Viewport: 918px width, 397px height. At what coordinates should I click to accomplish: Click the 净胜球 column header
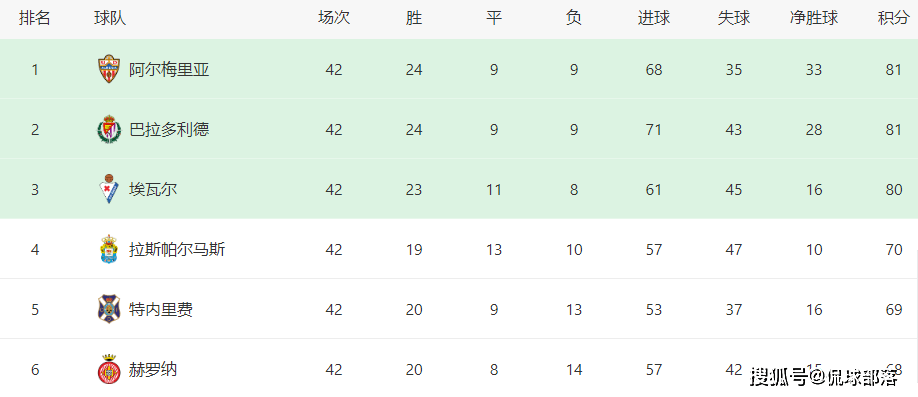(x=814, y=18)
